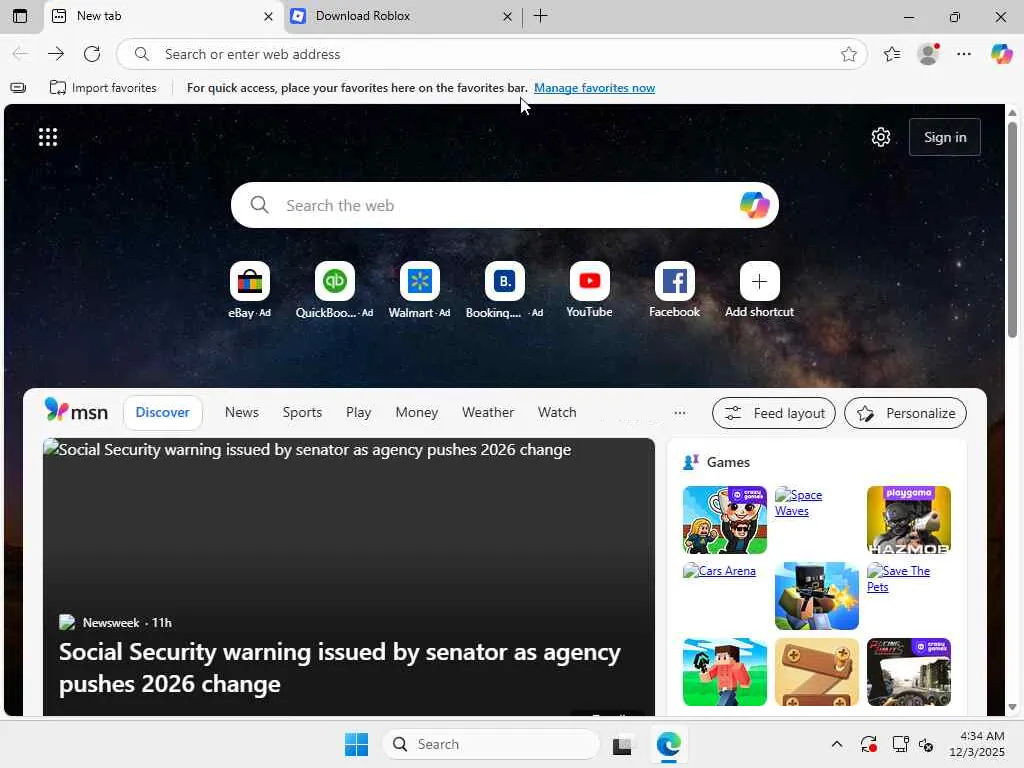This screenshot has height=768, width=1024.
Task: Open the Cars Arena game link
Action: coord(719,571)
